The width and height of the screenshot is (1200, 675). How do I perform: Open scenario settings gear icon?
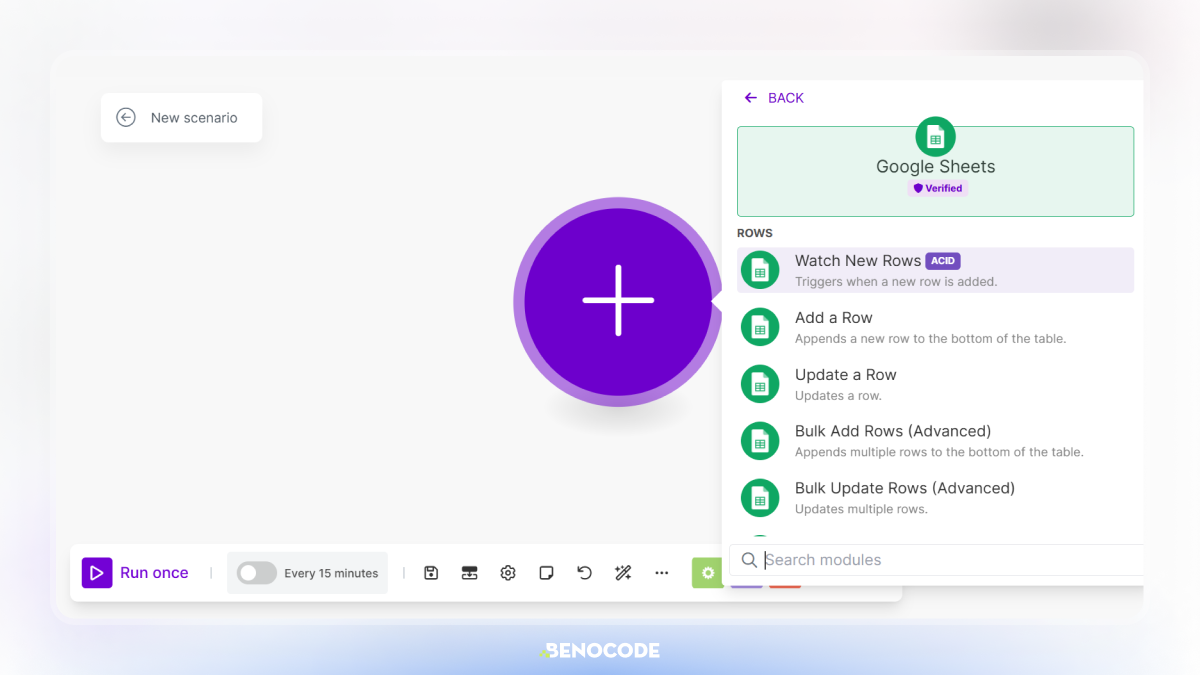click(508, 573)
